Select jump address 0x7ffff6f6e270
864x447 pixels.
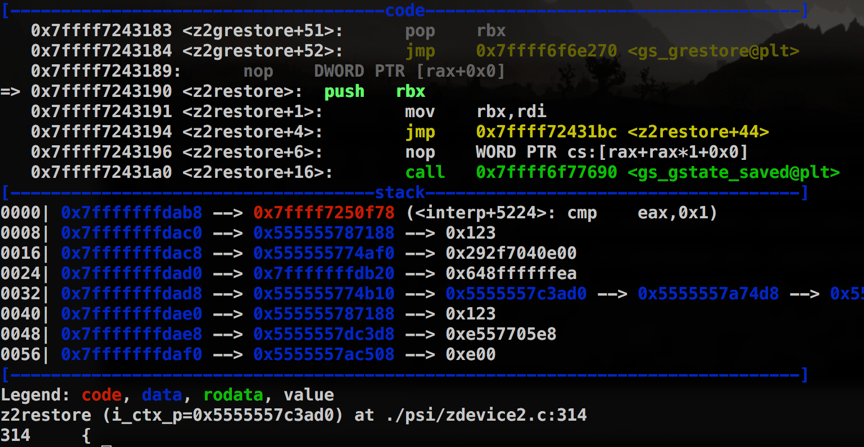pyautogui.click(x=547, y=51)
